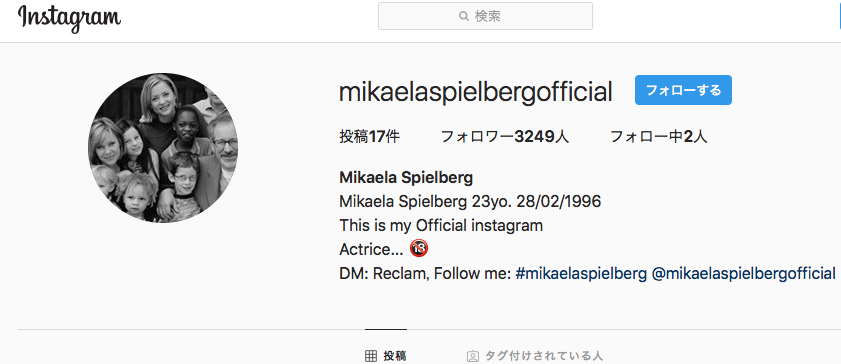841x364 pixels.
Task: Switch to the 投稿 posts tab
Action: point(386,355)
